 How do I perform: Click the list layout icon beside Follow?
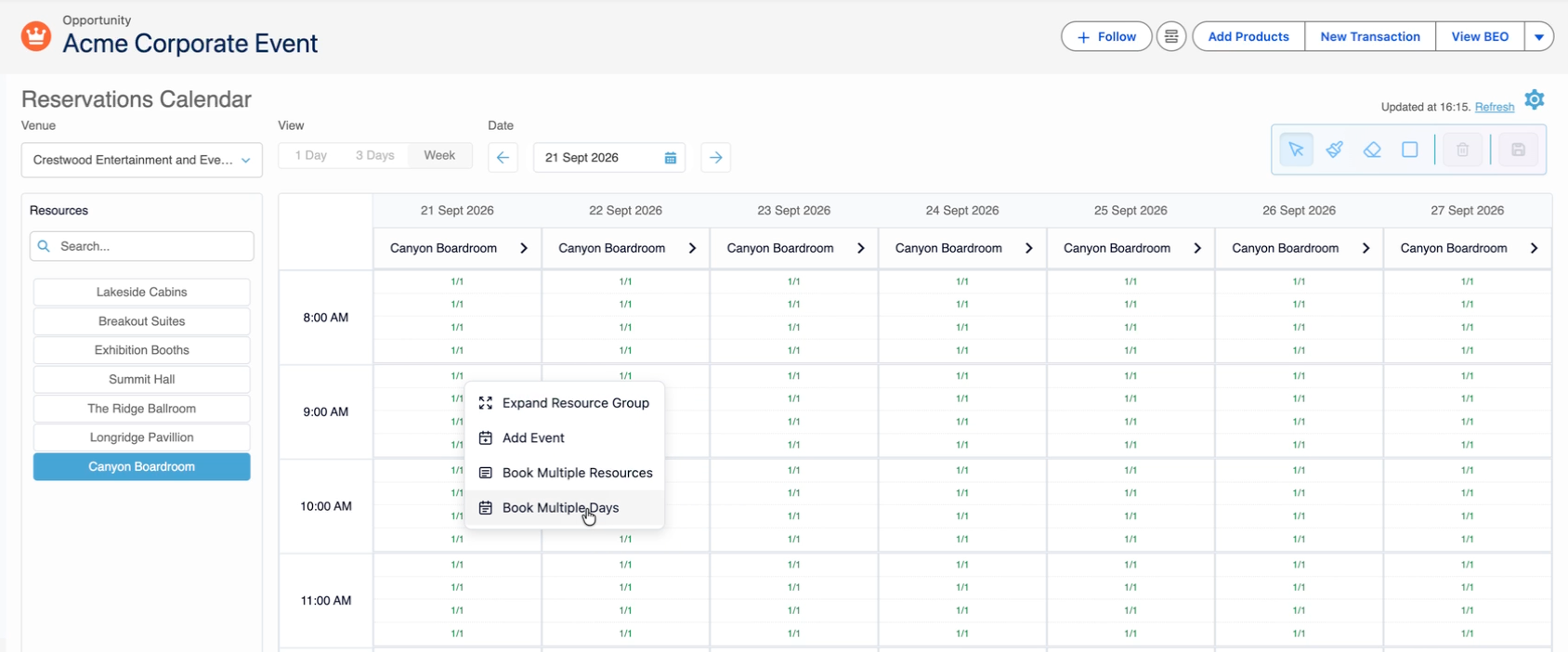pos(1171,37)
